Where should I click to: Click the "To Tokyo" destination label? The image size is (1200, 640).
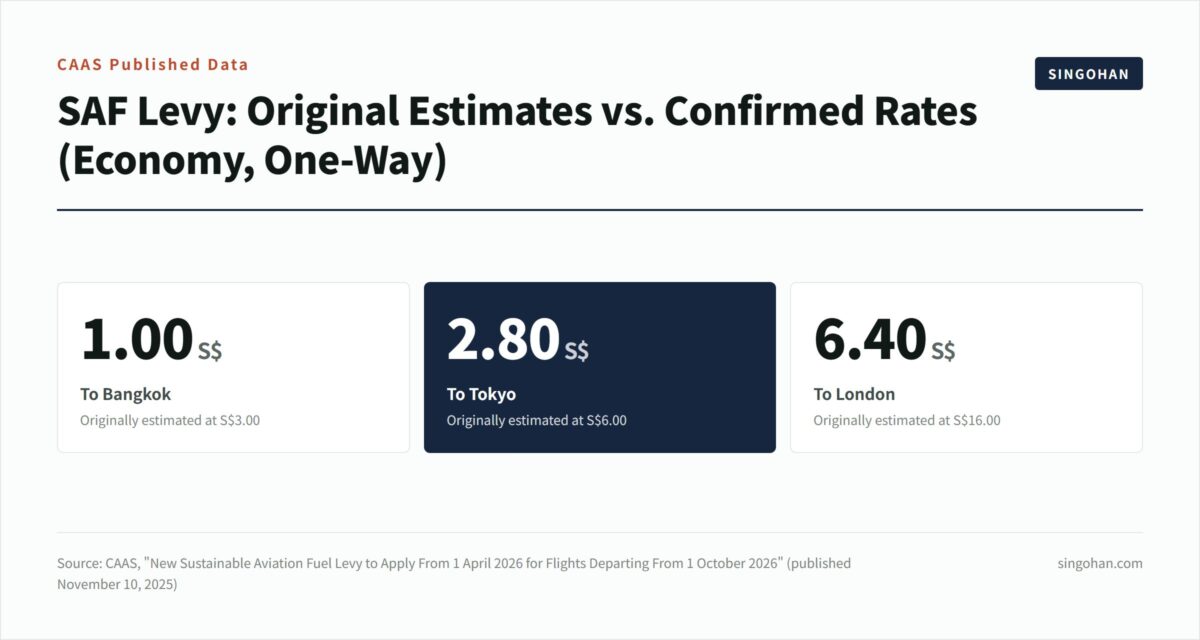coord(481,394)
